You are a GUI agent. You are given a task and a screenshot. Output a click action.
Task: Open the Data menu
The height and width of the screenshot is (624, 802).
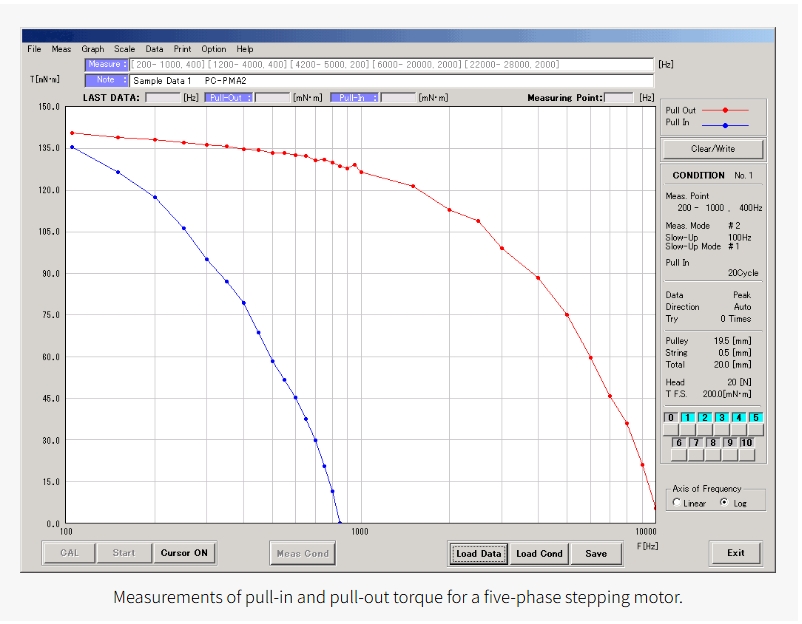coord(154,49)
